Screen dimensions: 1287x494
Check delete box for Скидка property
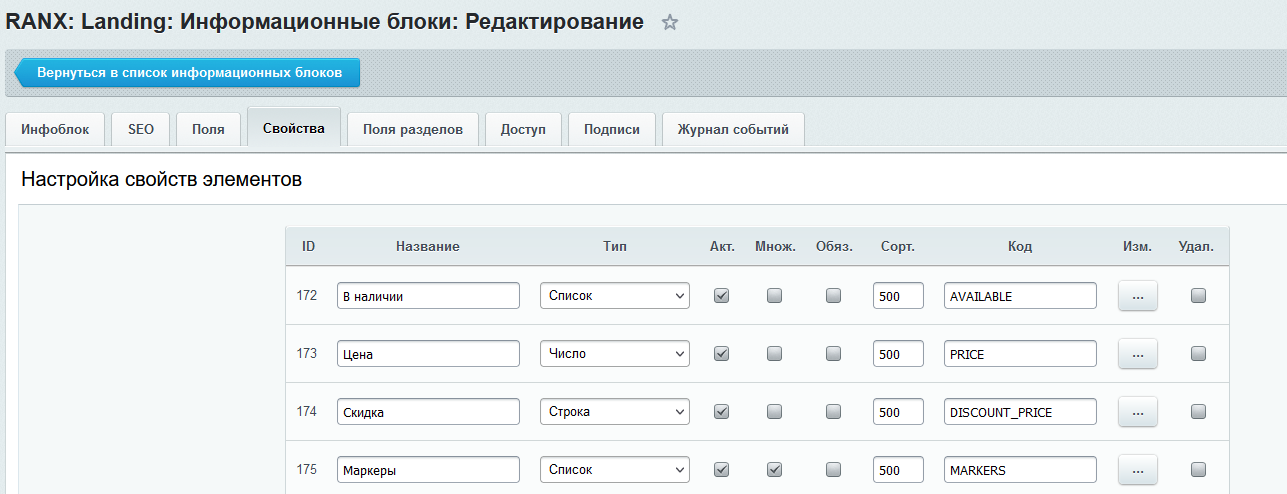(1198, 412)
